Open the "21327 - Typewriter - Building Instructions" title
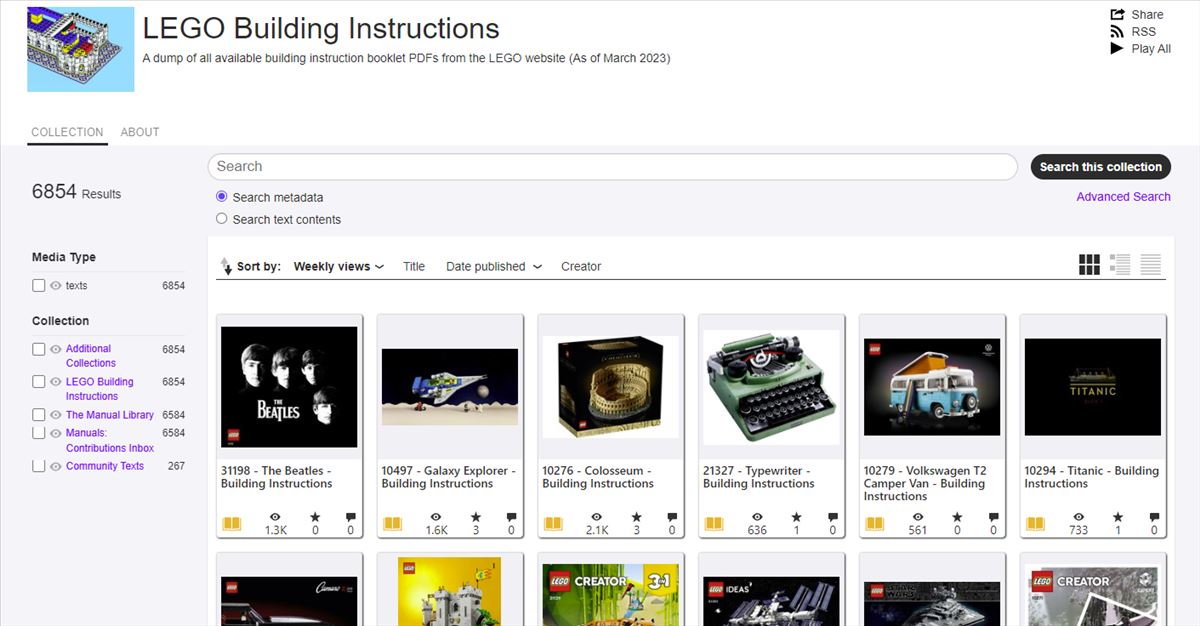This screenshot has height=626, width=1200. (759, 477)
